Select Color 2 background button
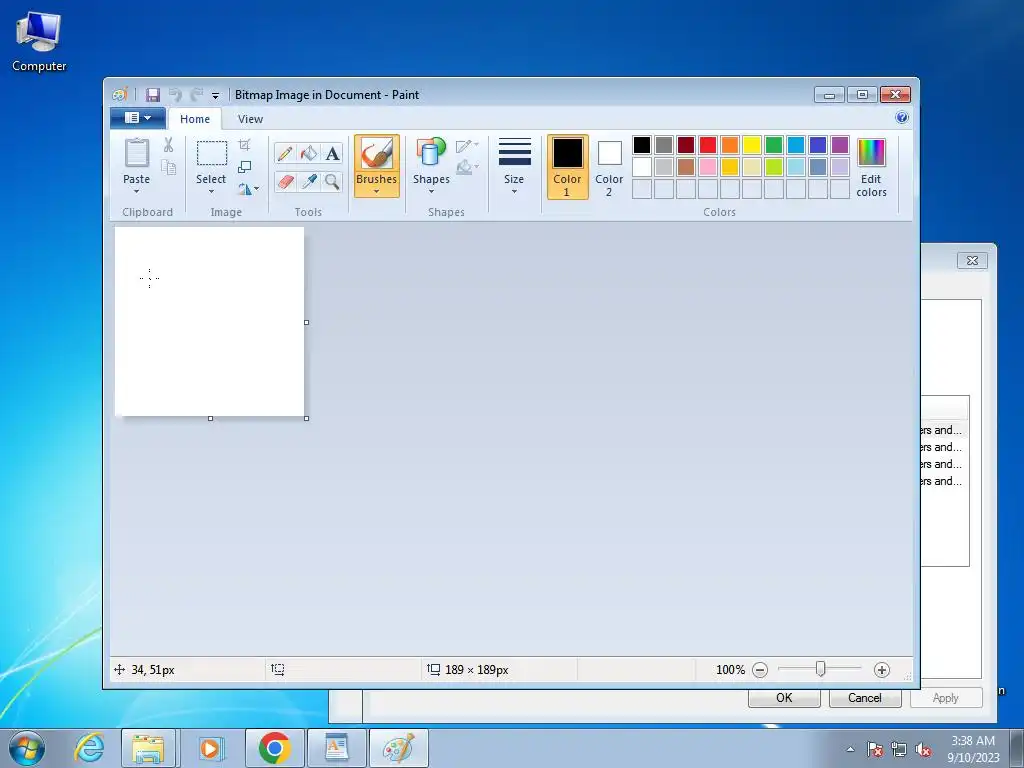The height and width of the screenshot is (768, 1024). [x=609, y=167]
